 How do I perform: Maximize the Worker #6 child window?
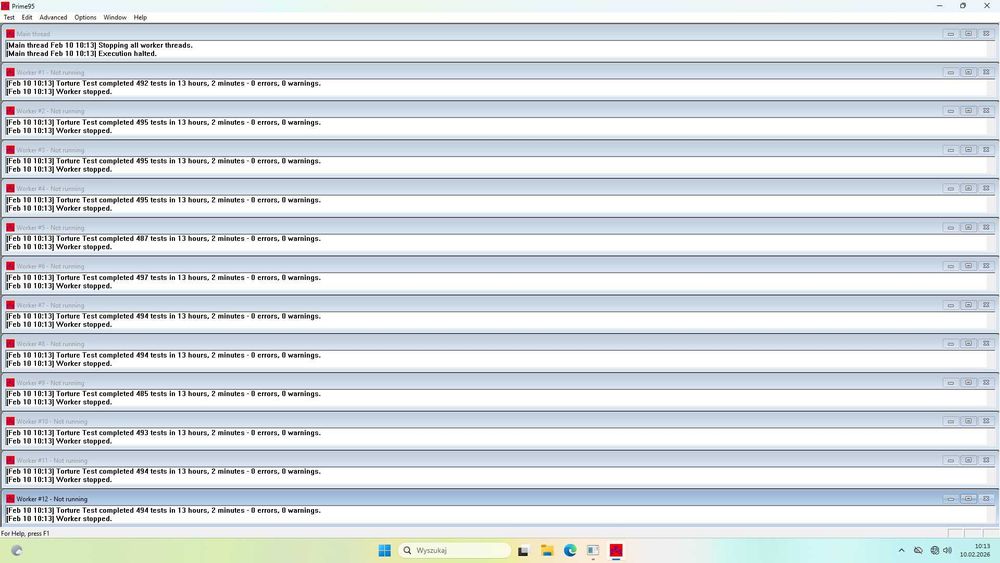coord(968,266)
